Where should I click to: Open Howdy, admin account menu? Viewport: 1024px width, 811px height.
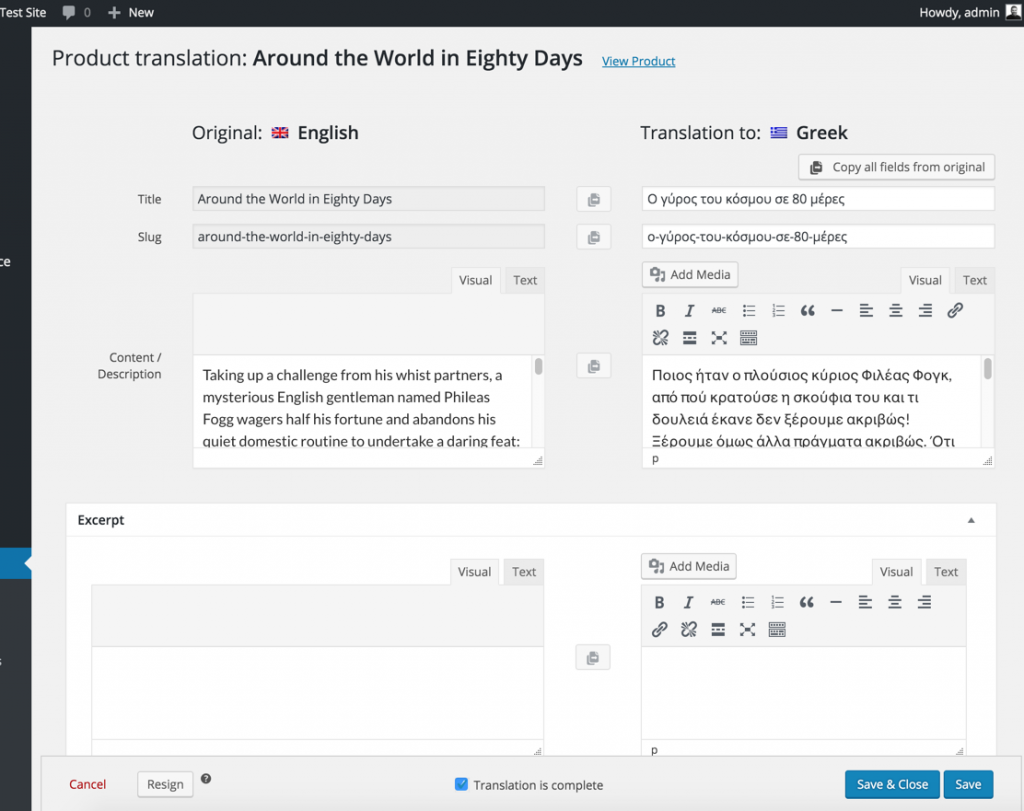click(970, 12)
